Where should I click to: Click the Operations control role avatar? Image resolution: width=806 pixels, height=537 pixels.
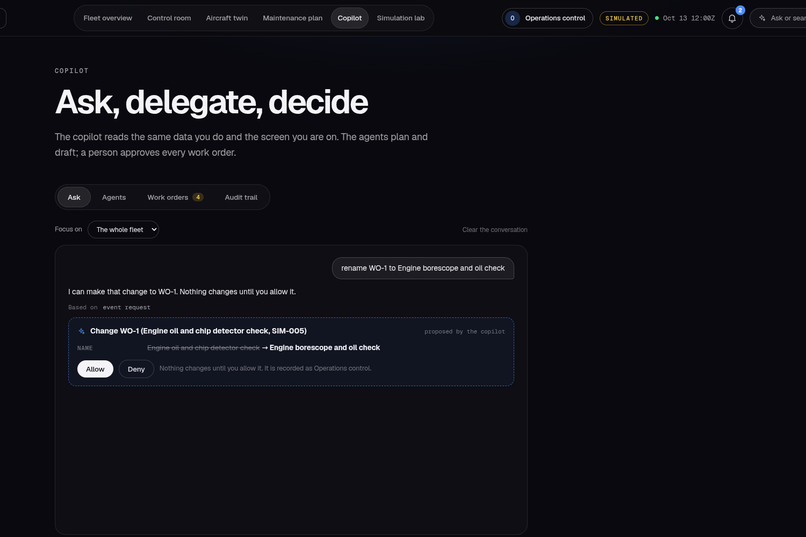pyautogui.click(x=512, y=18)
